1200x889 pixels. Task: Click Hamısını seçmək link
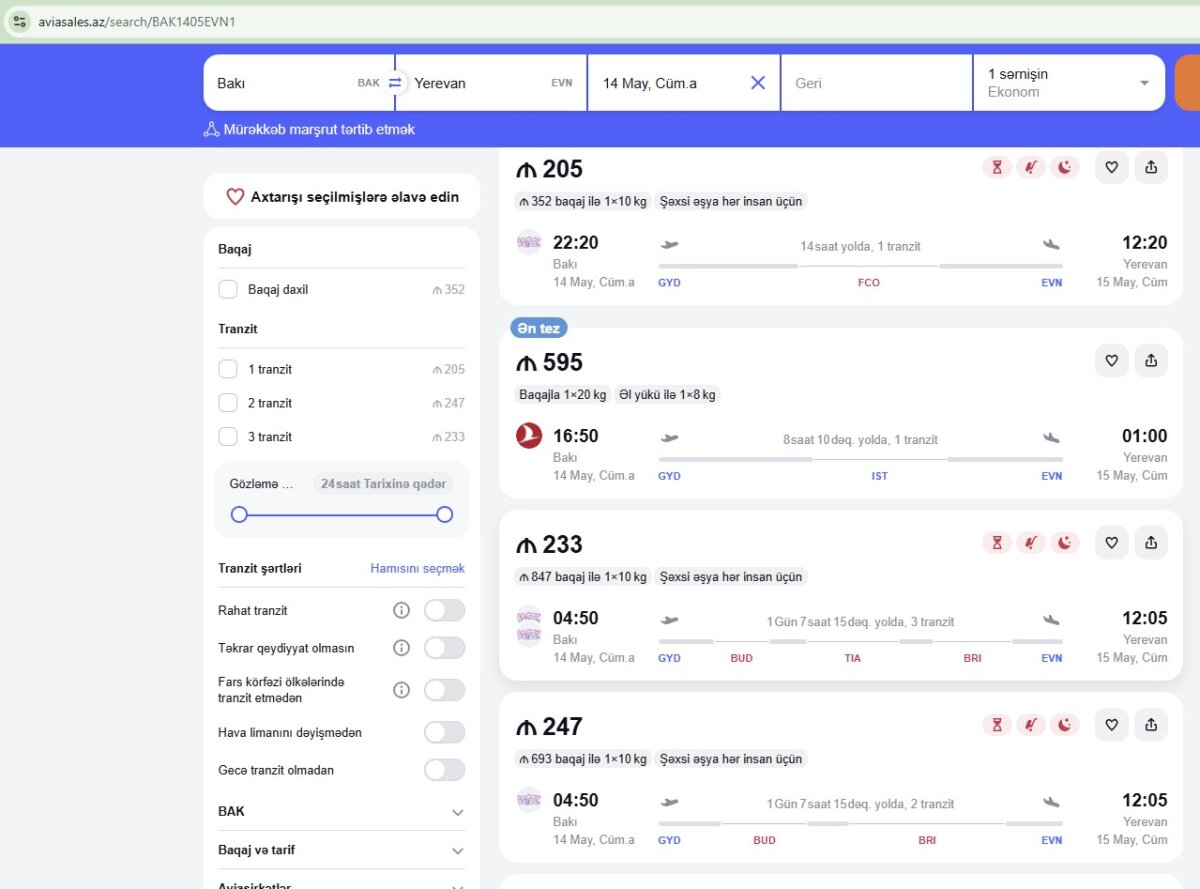pos(417,568)
